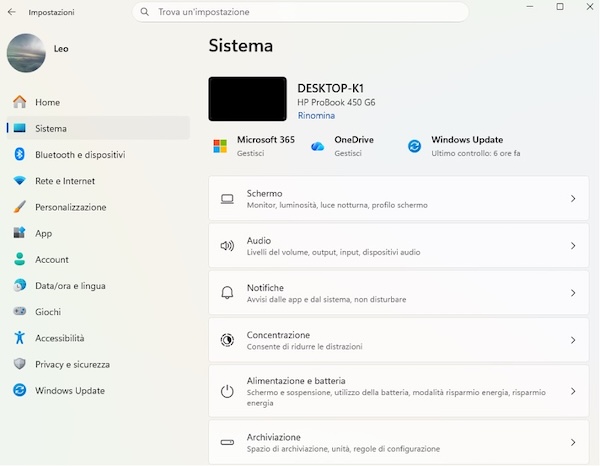Click the App icon in sidebar

20,233
